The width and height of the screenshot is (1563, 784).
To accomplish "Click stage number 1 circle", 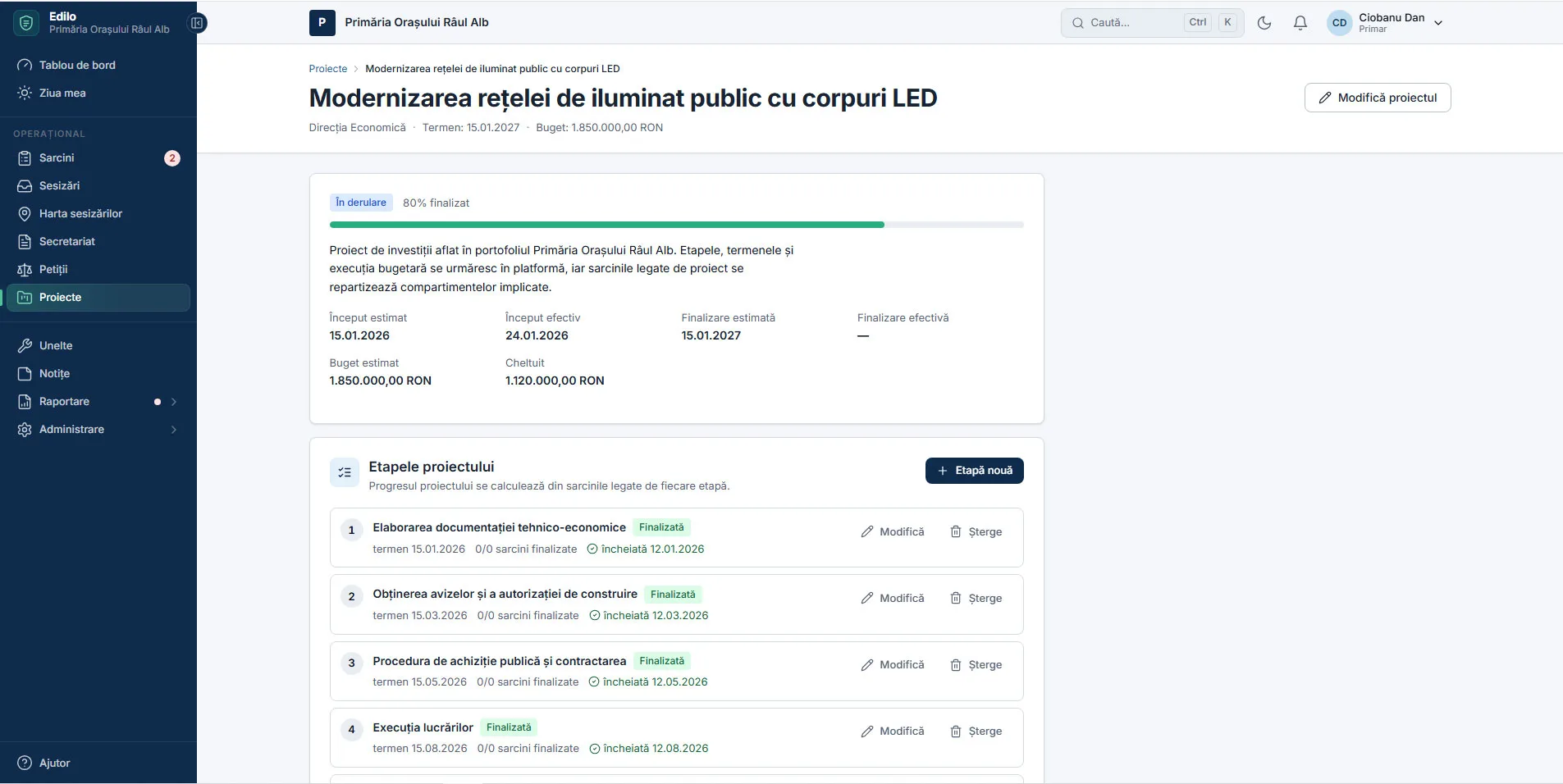I will click(352, 530).
